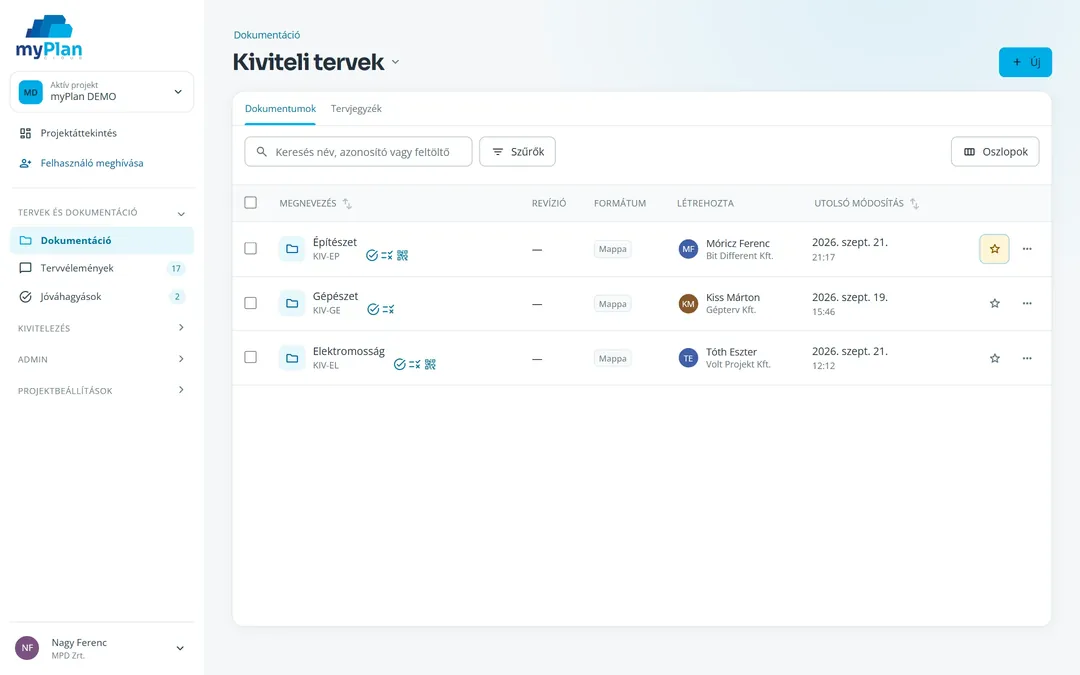Switch to the Dokumentumok tab
This screenshot has height=675, width=1080.
pos(280,109)
